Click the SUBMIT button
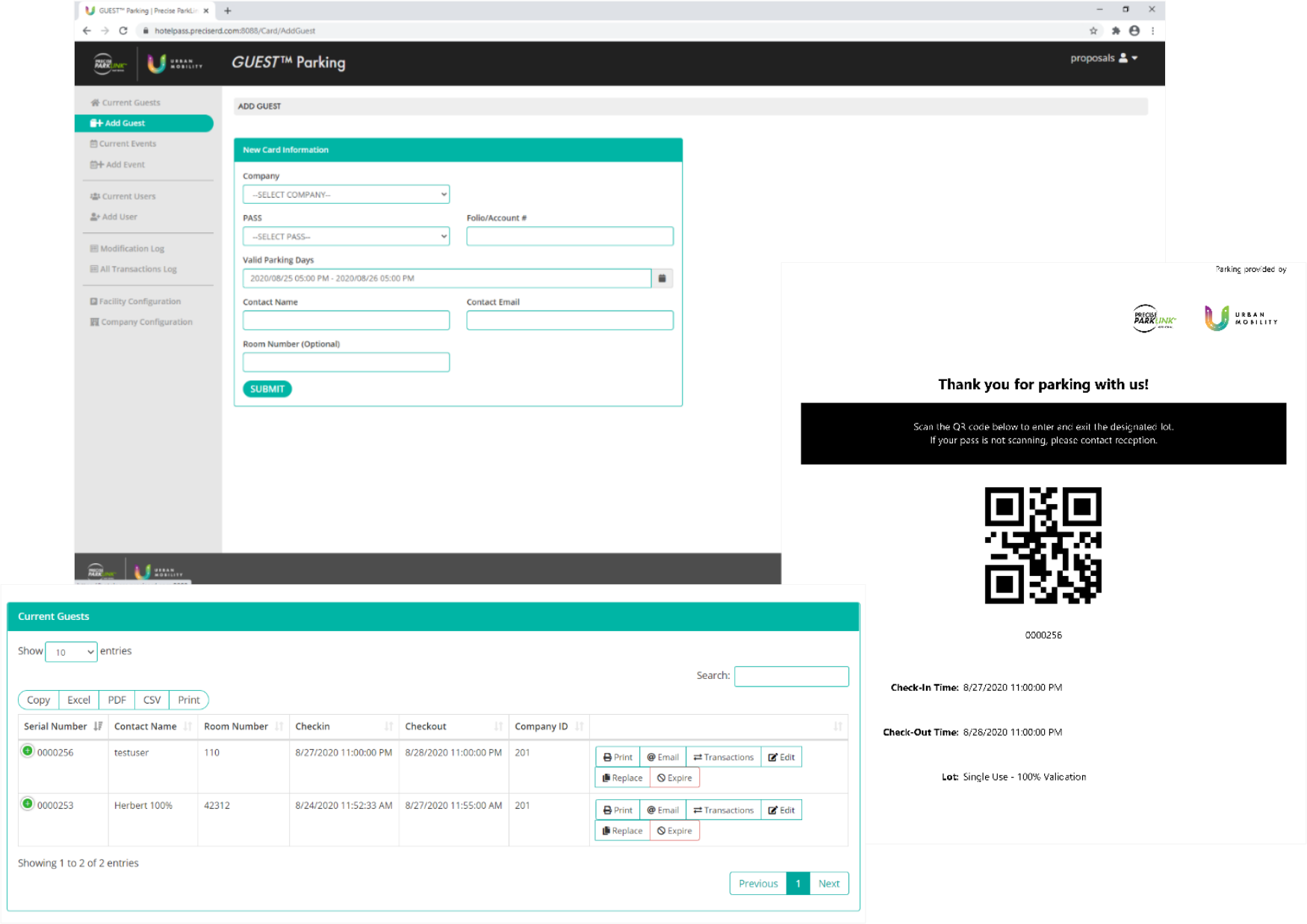The height and width of the screenshot is (924, 1307). tap(267, 388)
